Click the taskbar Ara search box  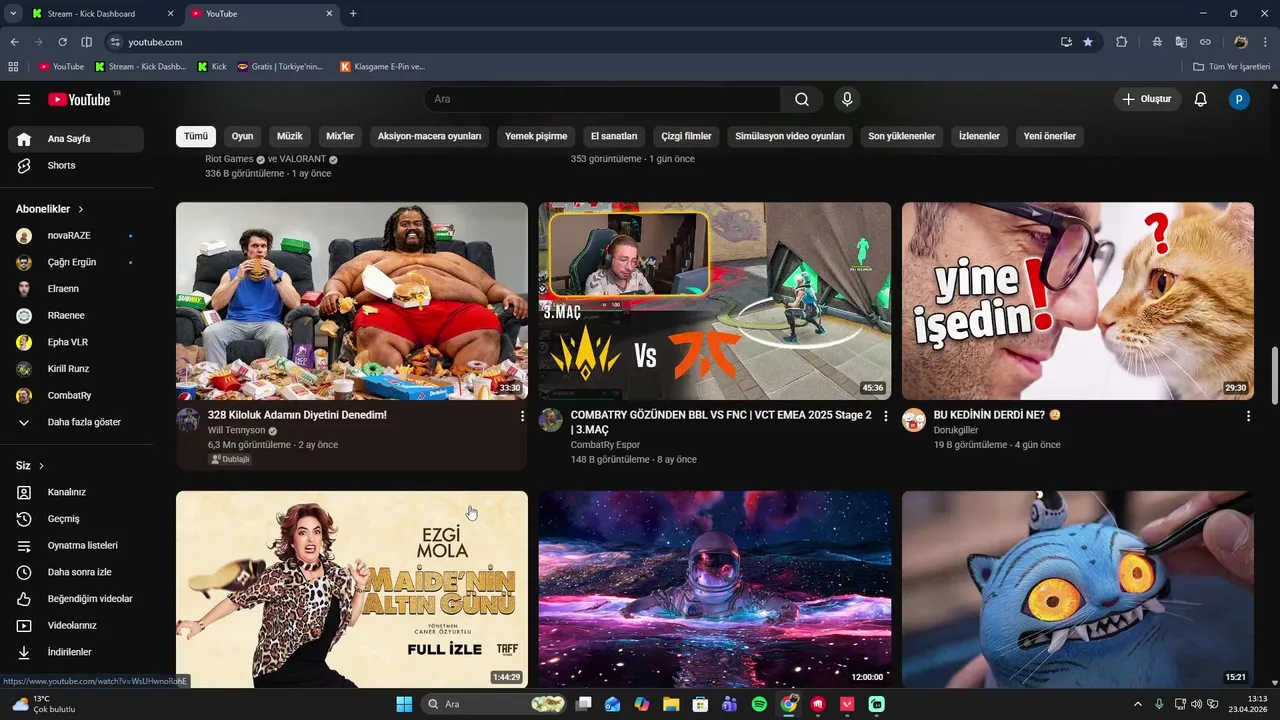(494, 704)
